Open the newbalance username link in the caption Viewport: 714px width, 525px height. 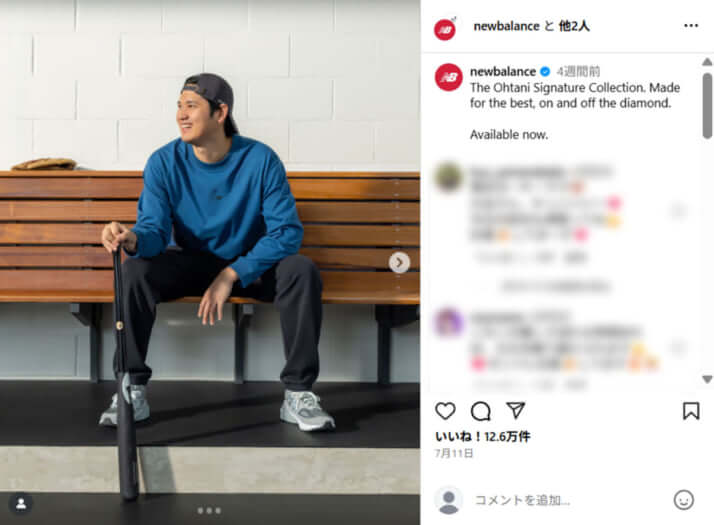503,71
